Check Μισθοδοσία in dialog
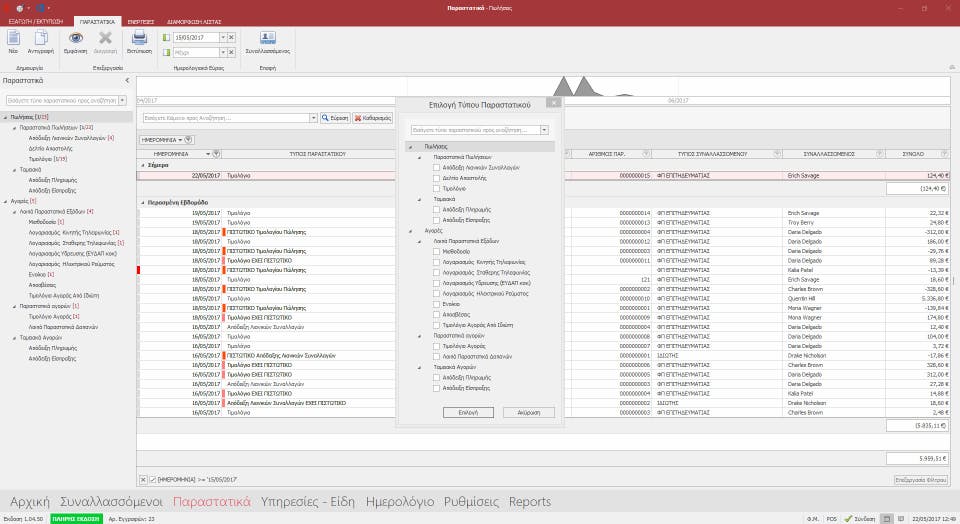The width and height of the screenshot is (960, 524). point(437,252)
